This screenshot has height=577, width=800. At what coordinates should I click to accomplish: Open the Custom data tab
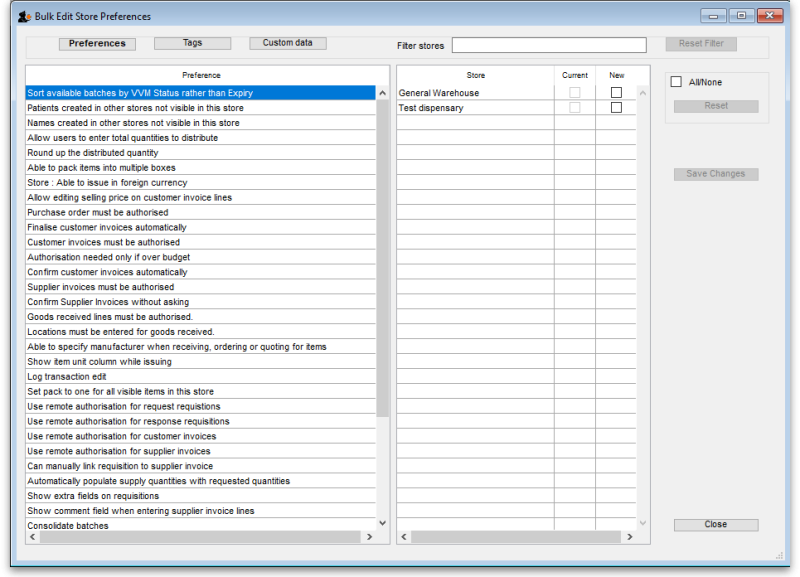point(288,44)
